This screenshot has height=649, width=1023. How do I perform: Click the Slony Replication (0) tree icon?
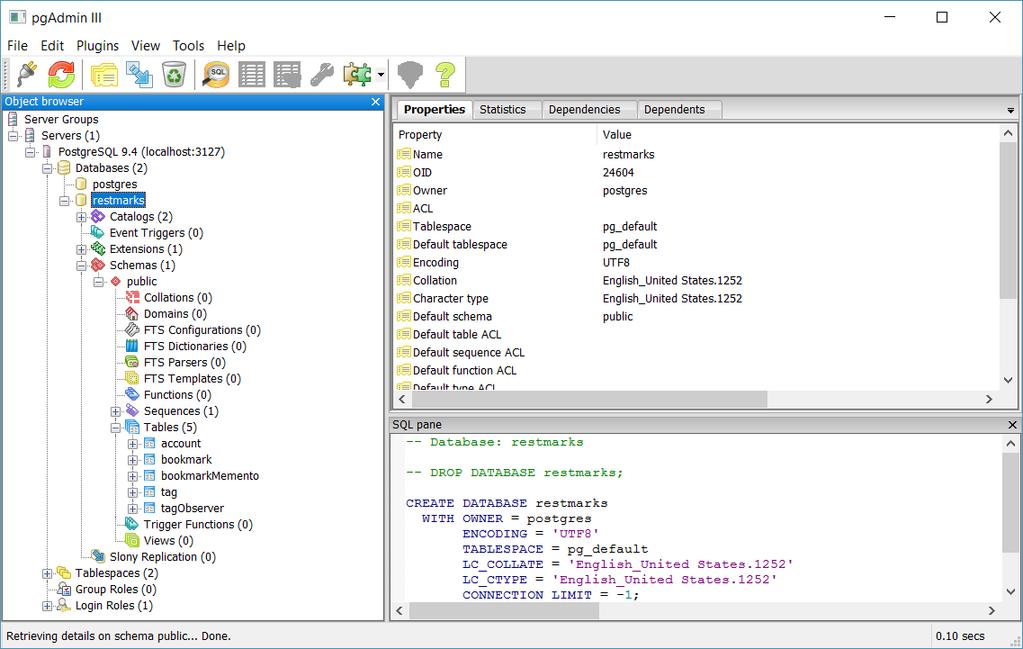tap(98, 556)
